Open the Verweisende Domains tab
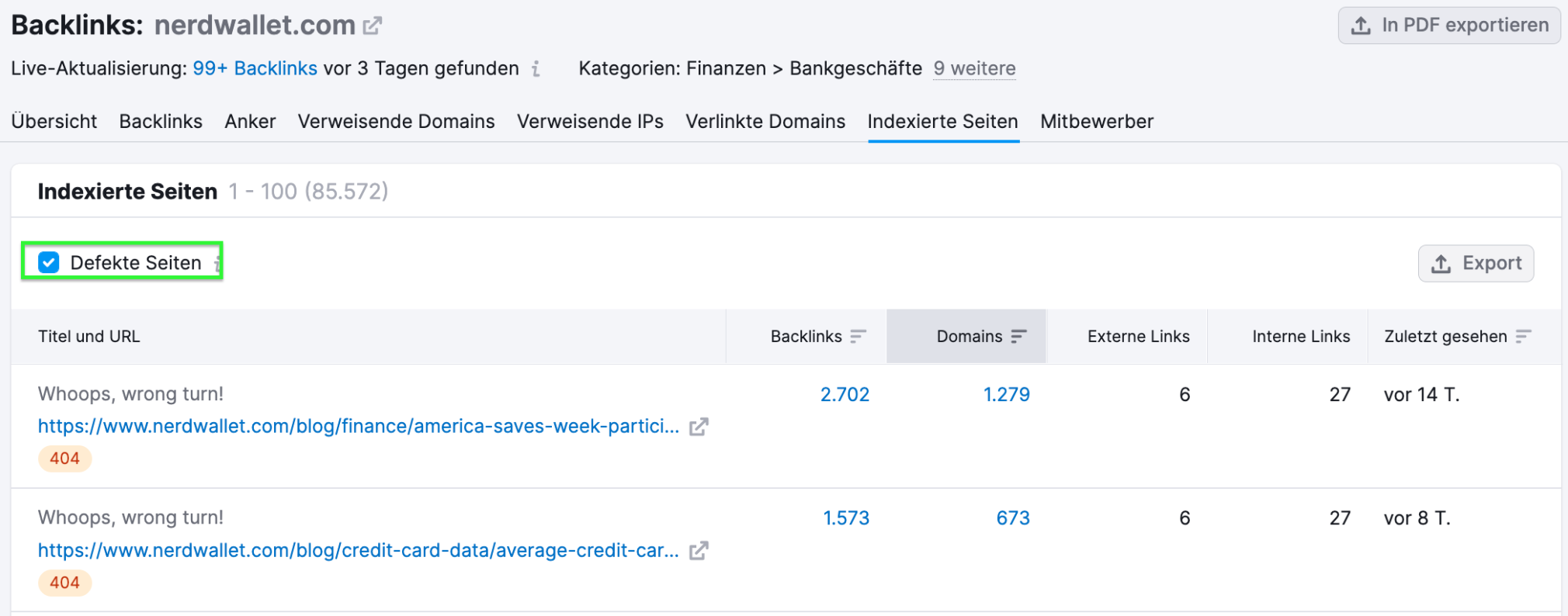1568x616 pixels. [x=396, y=122]
